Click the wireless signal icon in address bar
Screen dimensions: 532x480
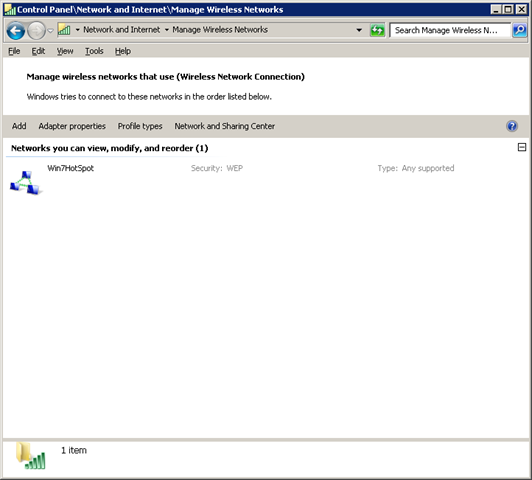64,30
